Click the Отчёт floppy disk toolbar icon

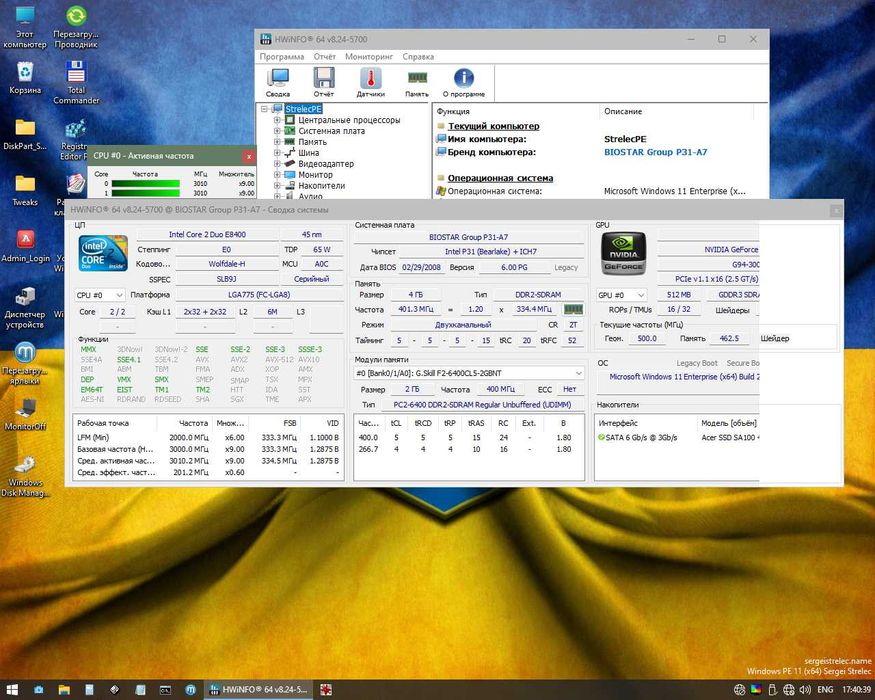324,83
